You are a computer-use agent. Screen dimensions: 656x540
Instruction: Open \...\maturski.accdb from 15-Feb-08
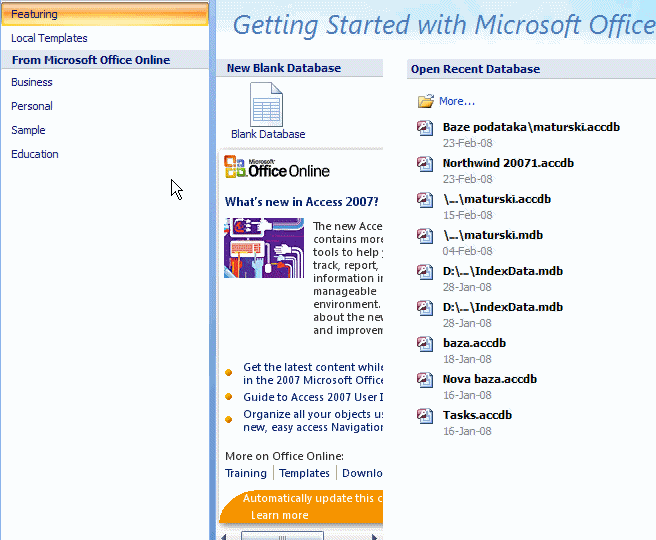click(497, 199)
